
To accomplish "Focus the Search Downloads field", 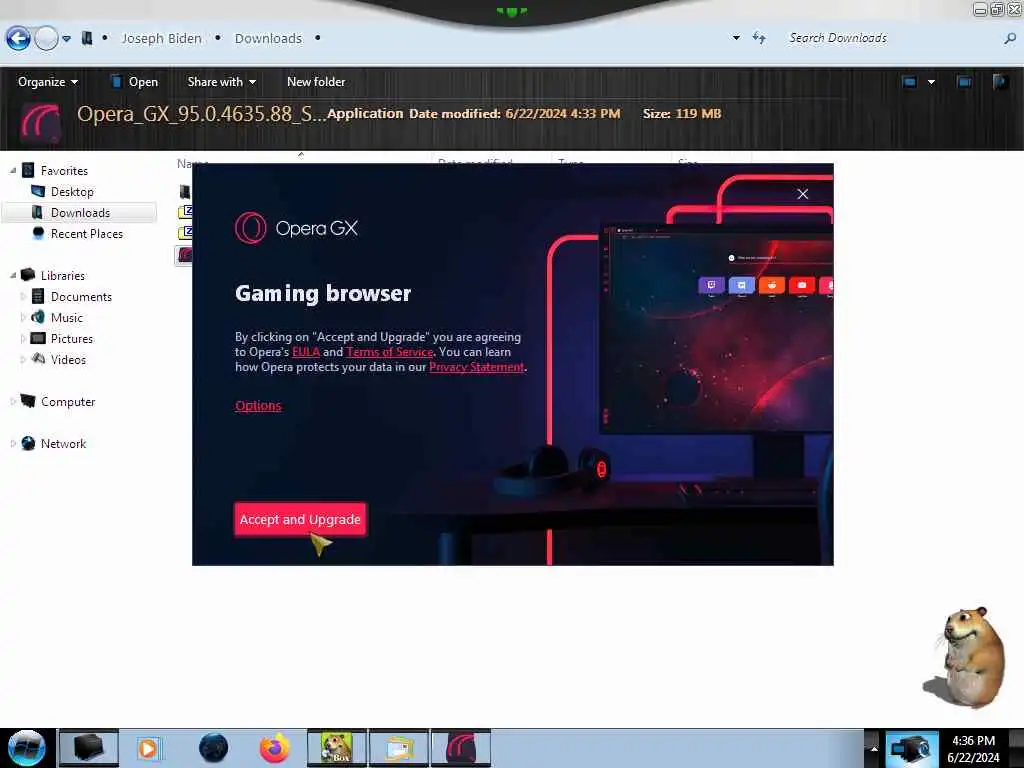I will tap(891, 38).
